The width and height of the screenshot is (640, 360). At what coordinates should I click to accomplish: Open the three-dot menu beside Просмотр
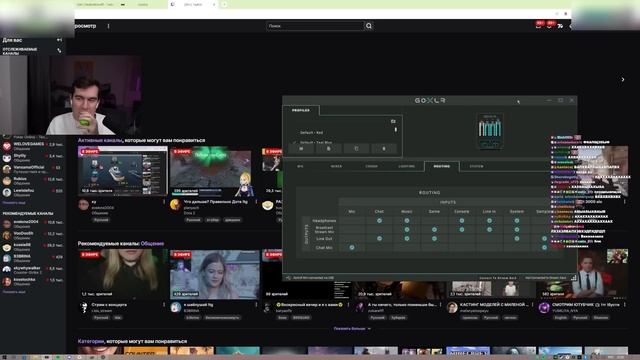(x=108, y=26)
